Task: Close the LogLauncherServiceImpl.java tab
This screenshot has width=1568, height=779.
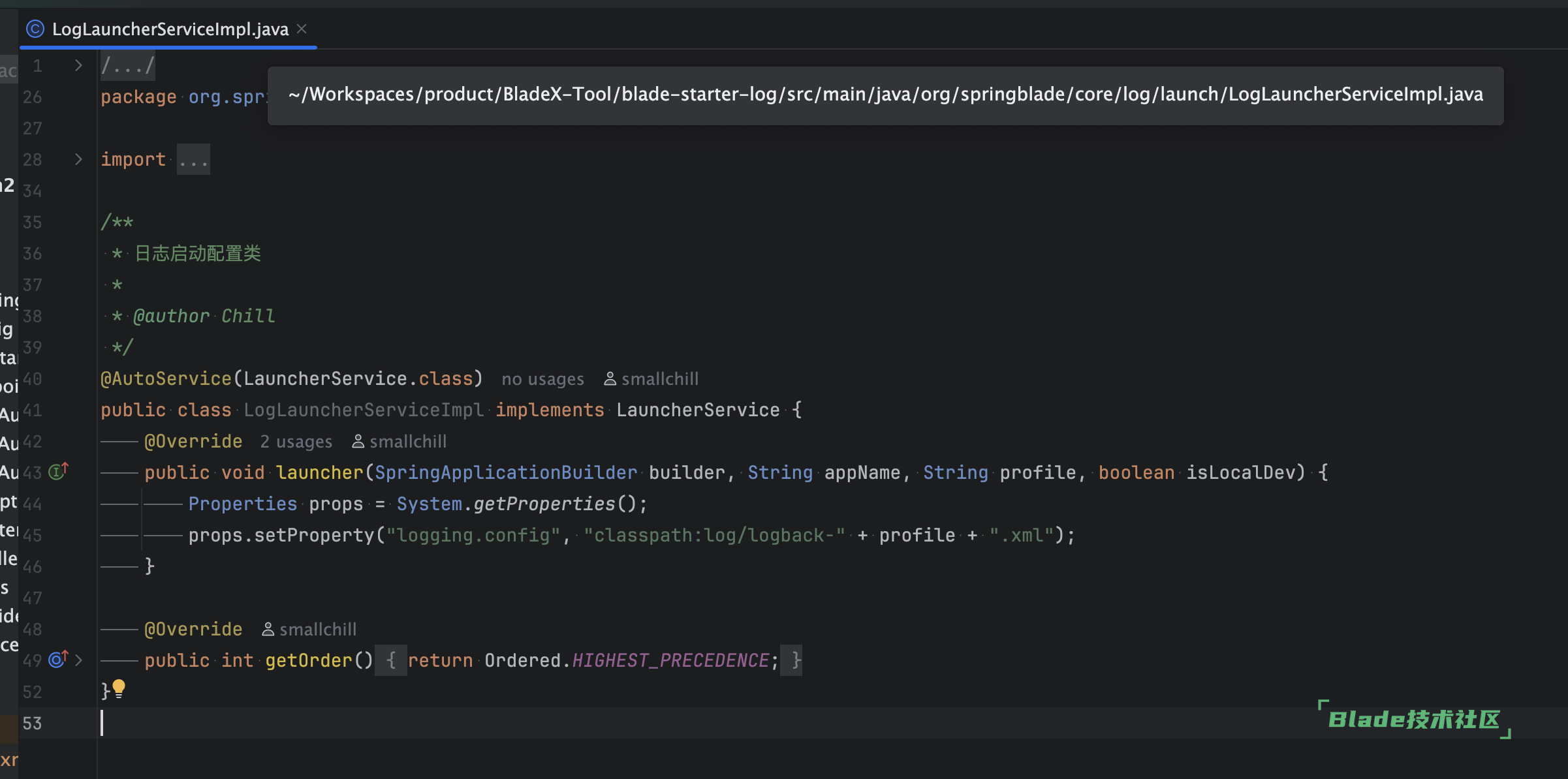Action: (x=302, y=29)
